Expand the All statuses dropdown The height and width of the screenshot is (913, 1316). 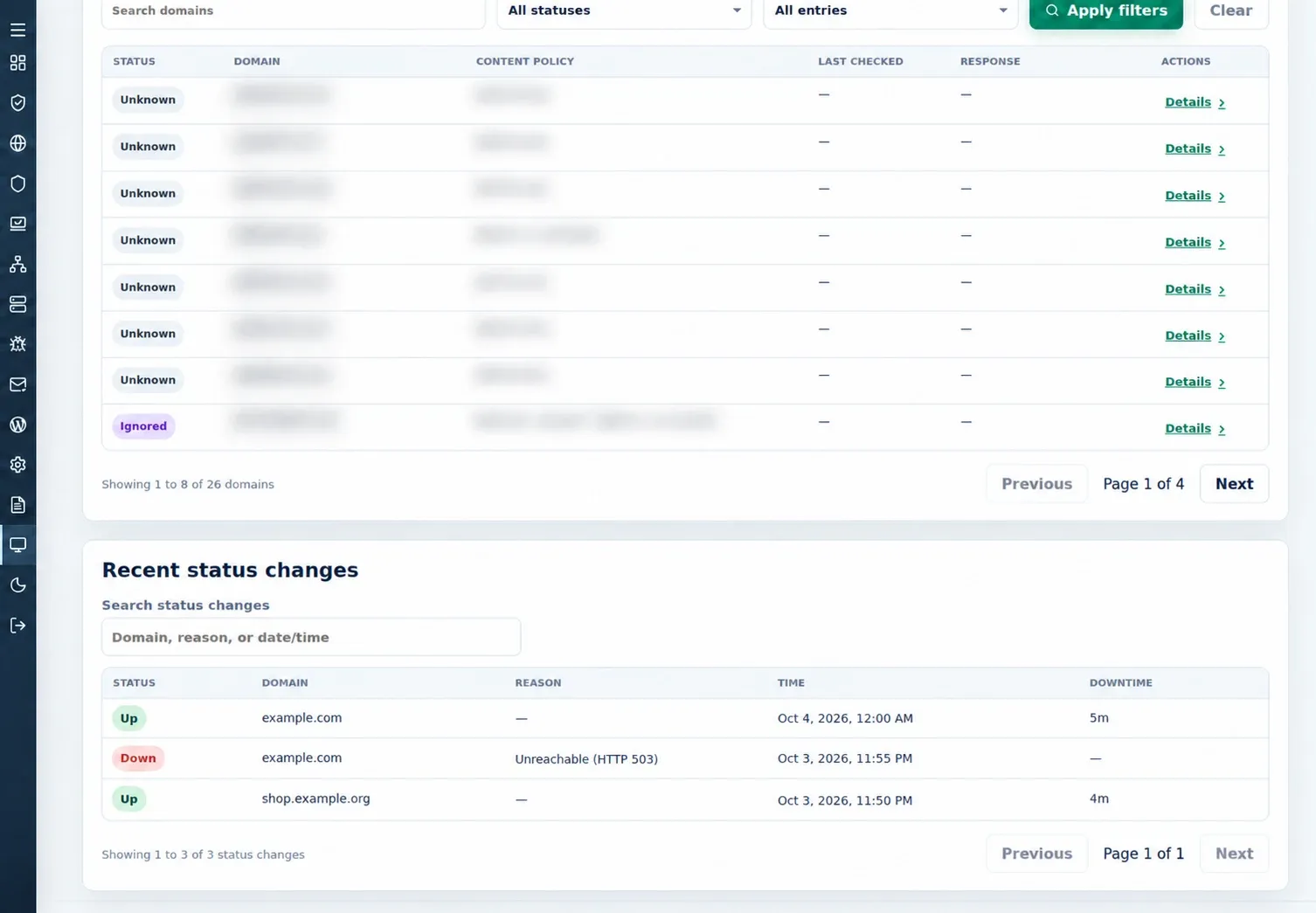pyautogui.click(x=624, y=11)
